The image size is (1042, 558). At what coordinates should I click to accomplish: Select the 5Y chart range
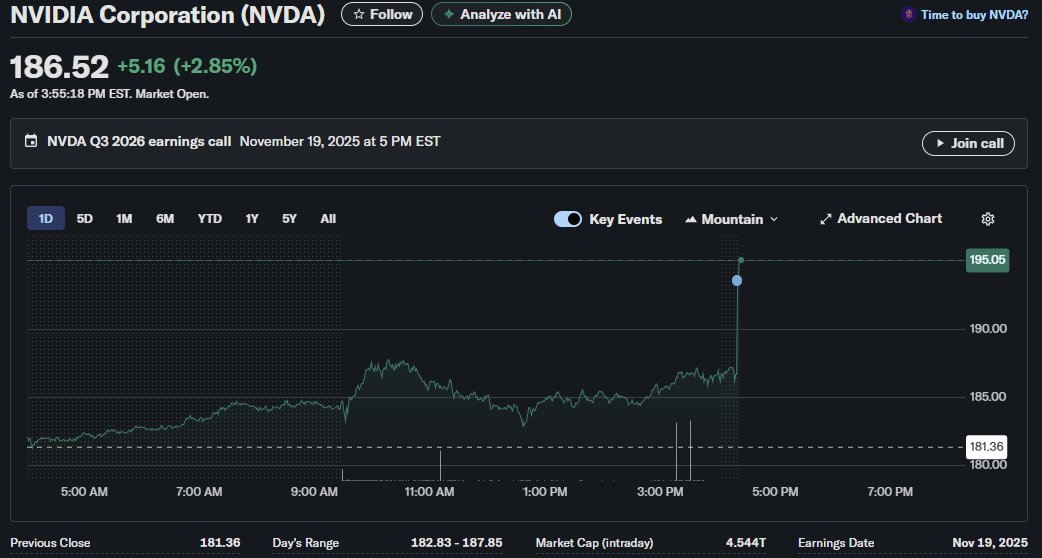(x=289, y=219)
